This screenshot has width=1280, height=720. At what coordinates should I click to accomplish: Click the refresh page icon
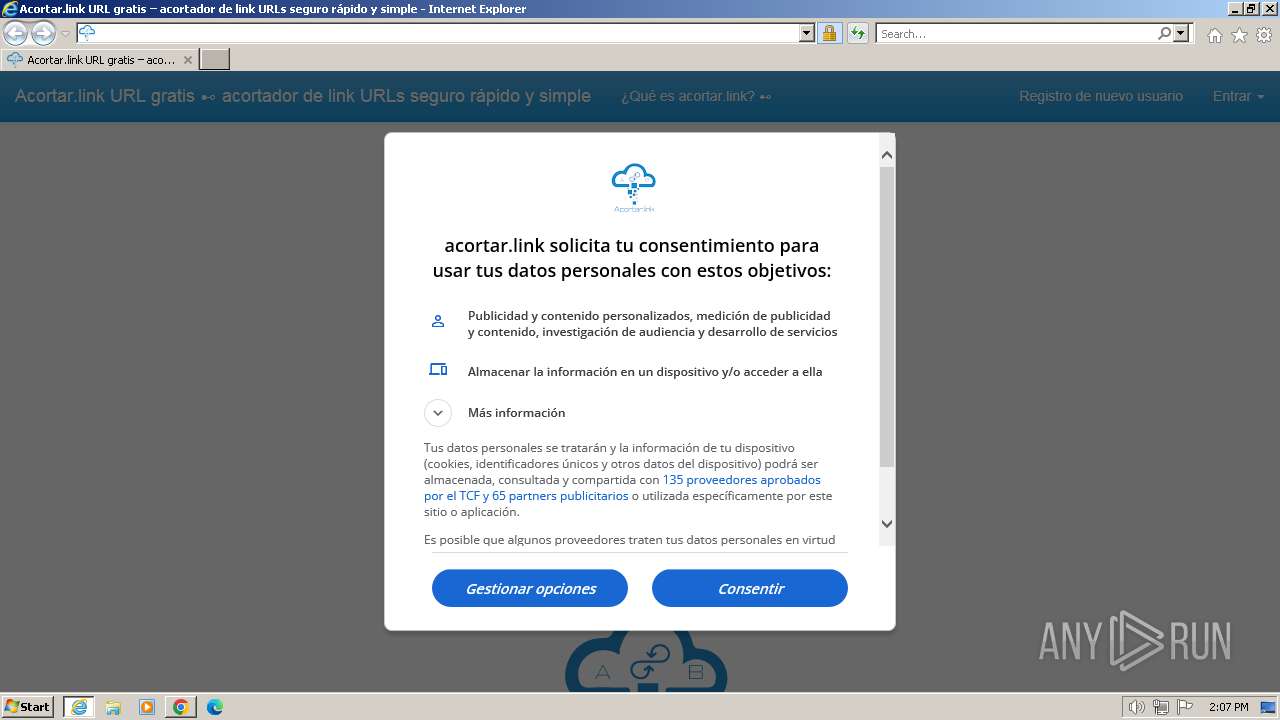pos(857,33)
